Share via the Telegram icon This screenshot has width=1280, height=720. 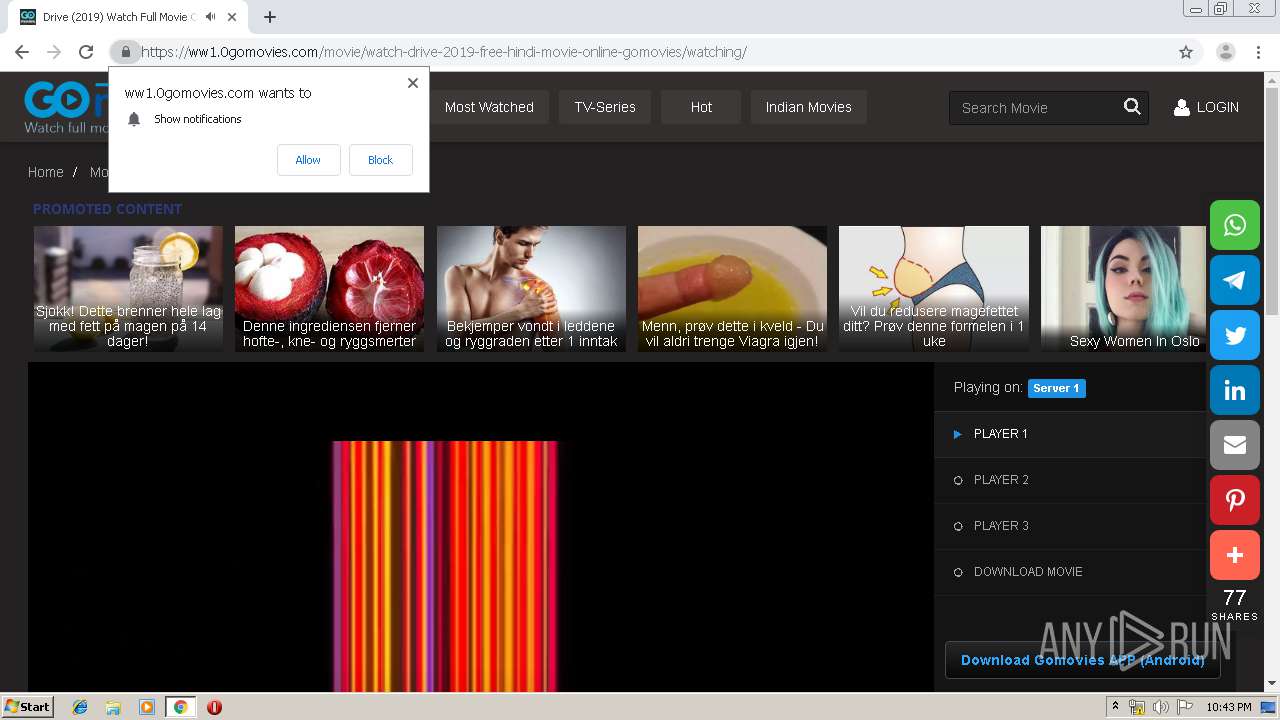click(x=1235, y=280)
